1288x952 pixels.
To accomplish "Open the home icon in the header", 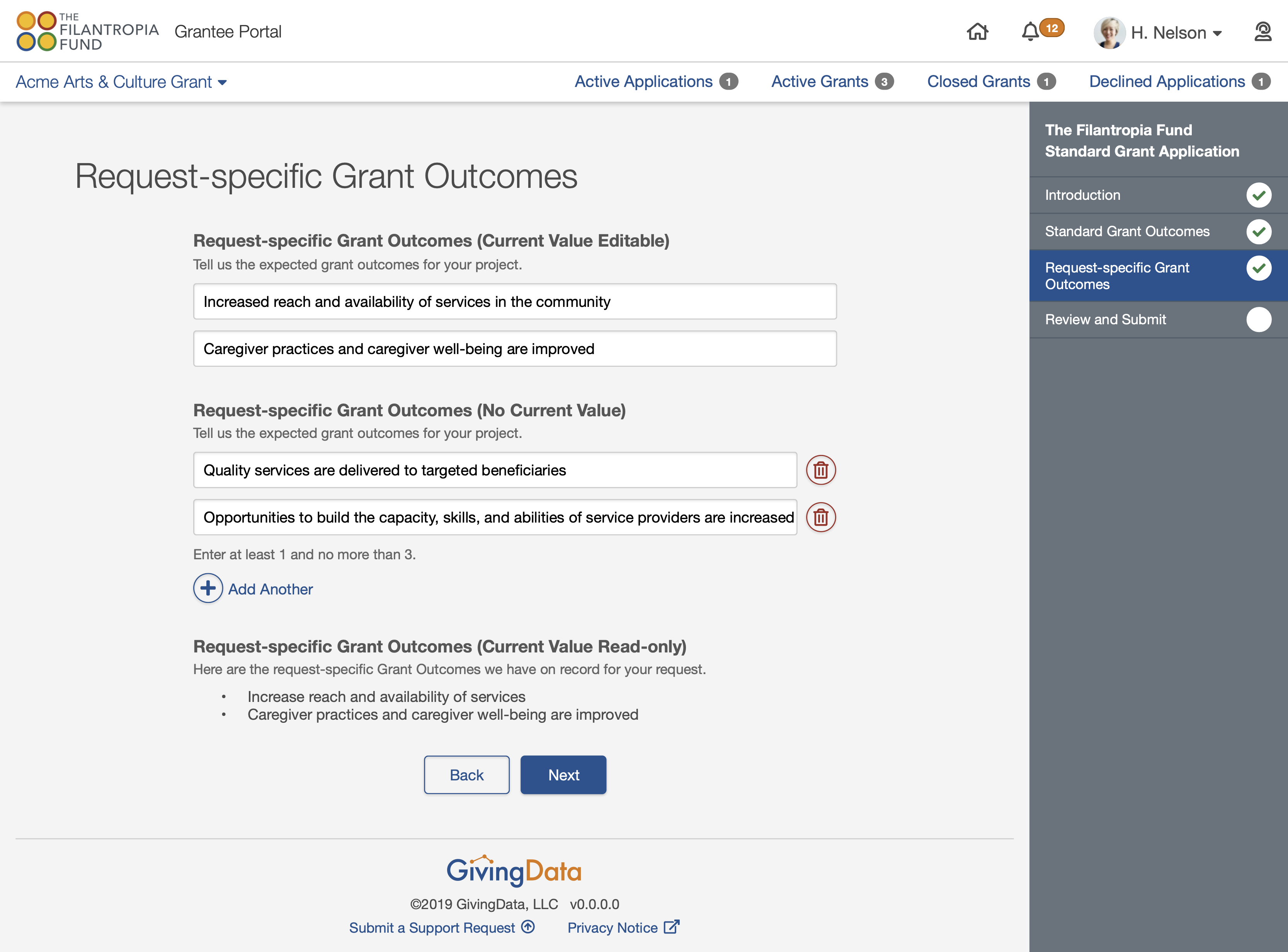I will [x=978, y=32].
